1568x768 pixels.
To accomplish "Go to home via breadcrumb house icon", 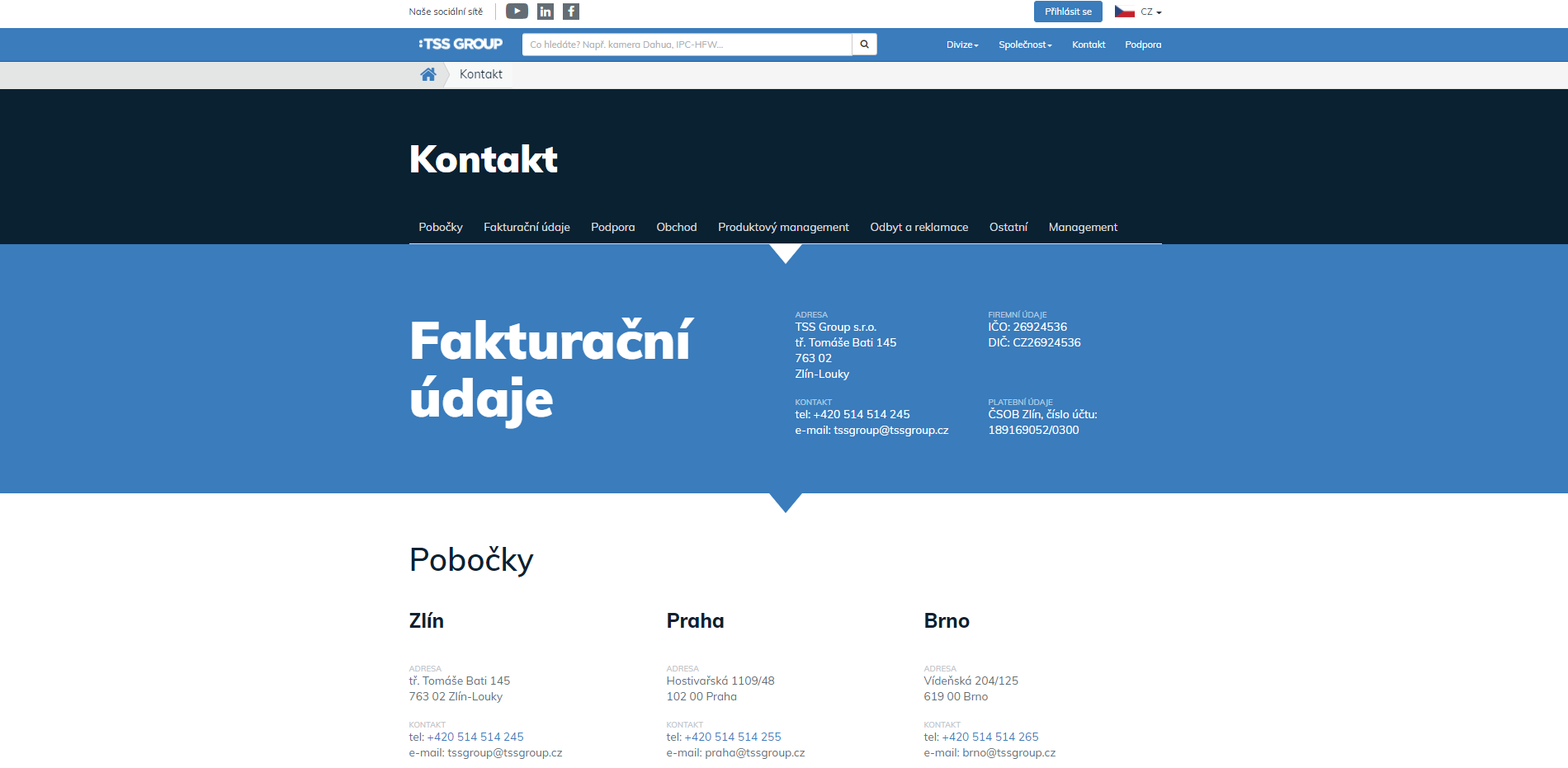I will [428, 74].
